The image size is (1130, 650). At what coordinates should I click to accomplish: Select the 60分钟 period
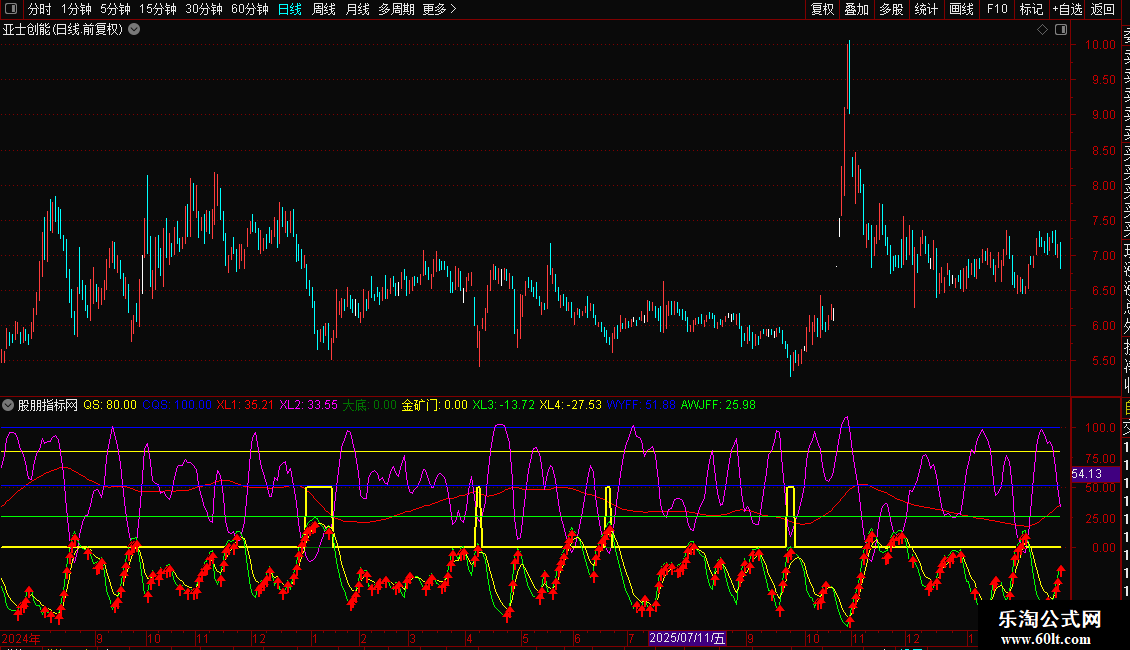(x=249, y=9)
